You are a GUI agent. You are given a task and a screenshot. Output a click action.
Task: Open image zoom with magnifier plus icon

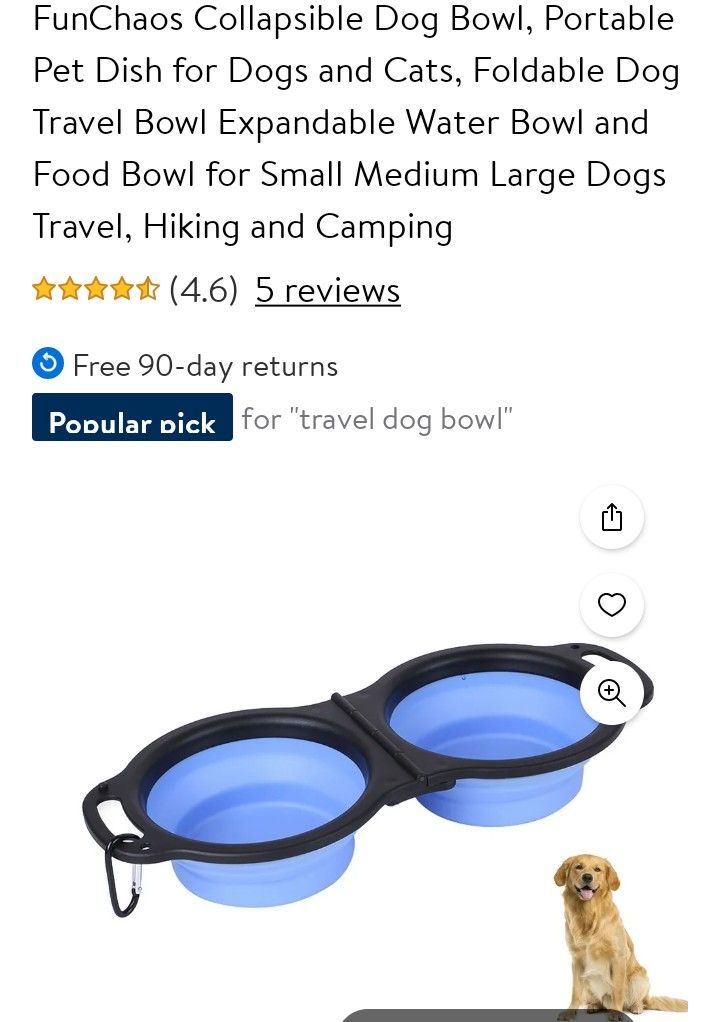click(612, 692)
